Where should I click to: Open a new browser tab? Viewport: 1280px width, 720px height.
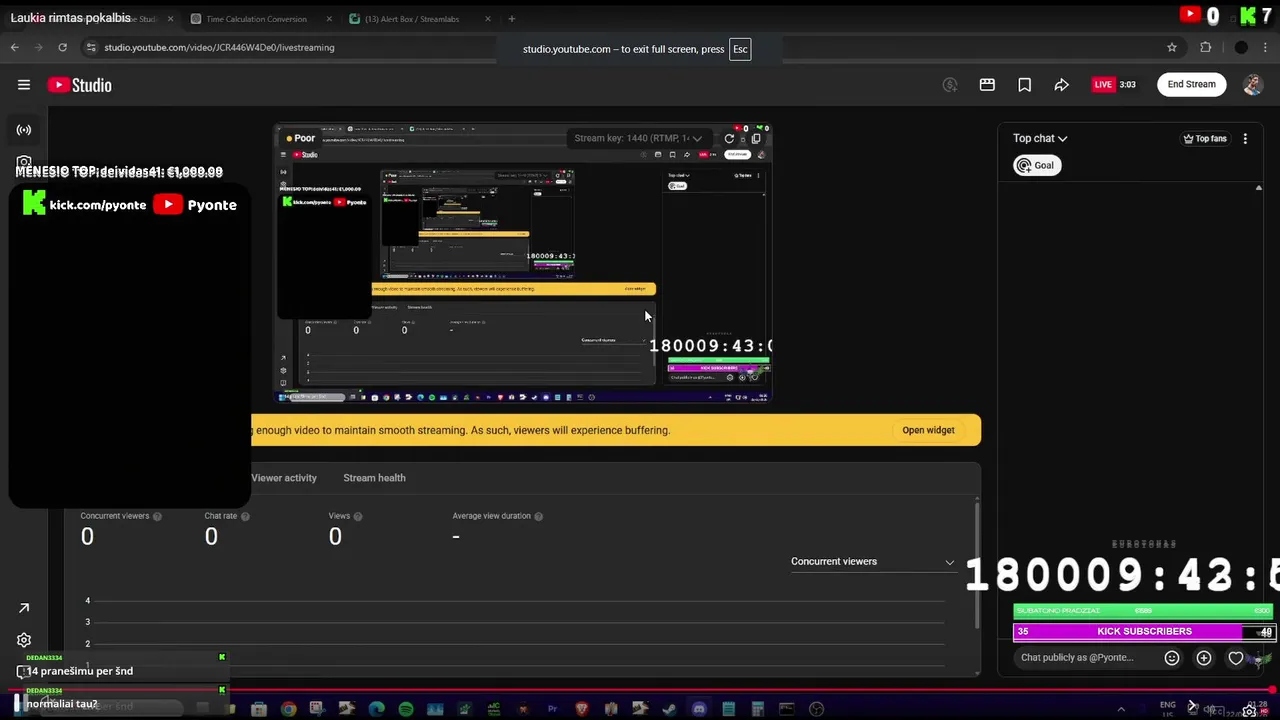coord(511,19)
